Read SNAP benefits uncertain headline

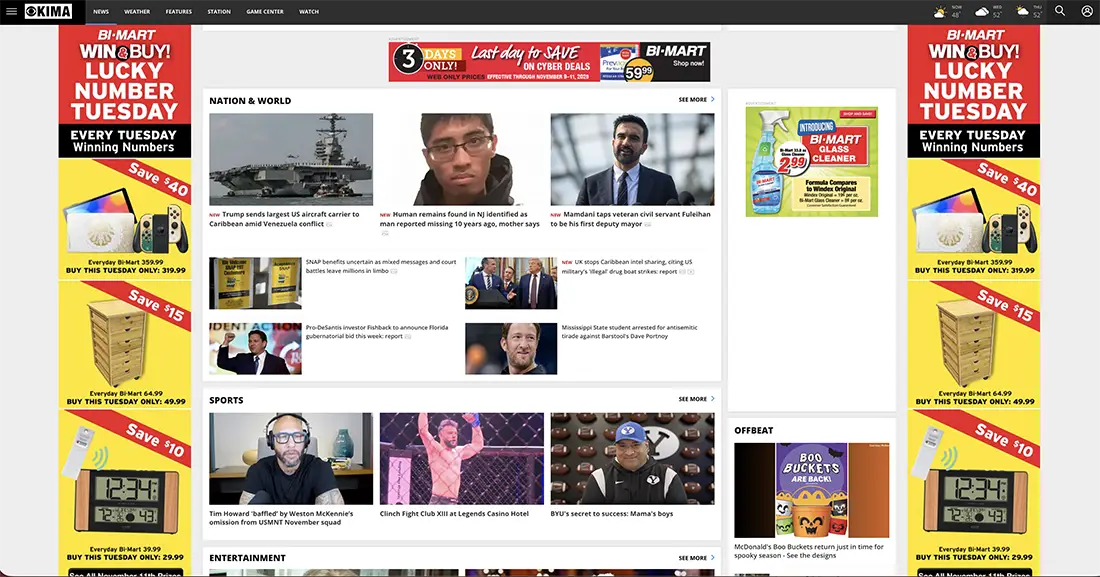tap(381, 266)
